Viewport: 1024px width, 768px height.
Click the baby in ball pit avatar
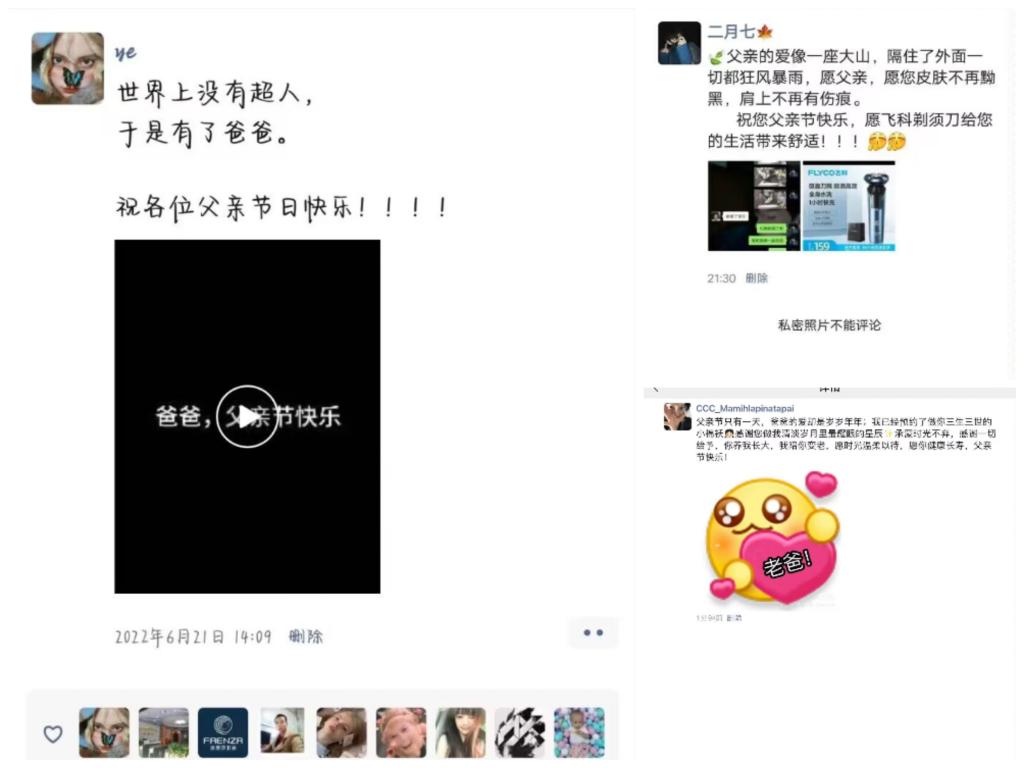tap(579, 733)
